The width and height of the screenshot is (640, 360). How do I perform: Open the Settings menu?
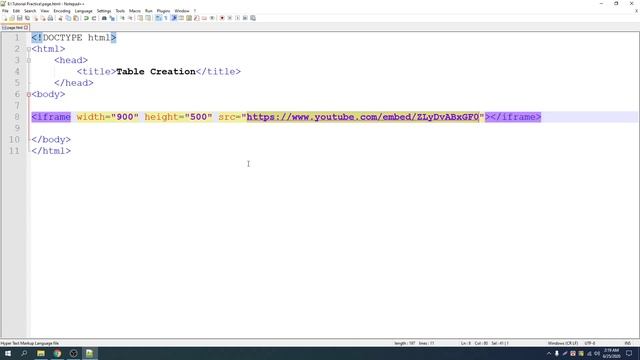(x=104, y=11)
